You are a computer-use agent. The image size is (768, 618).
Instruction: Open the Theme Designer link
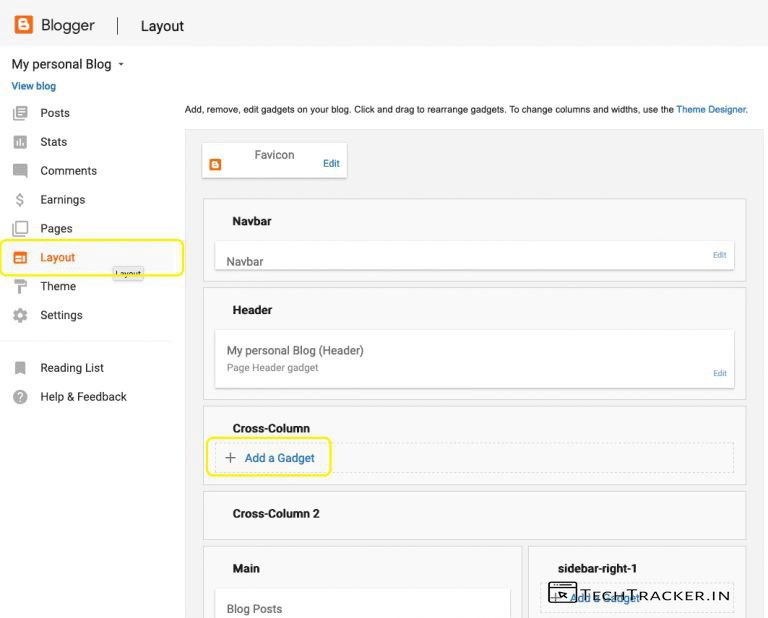[x=711, y=110]
